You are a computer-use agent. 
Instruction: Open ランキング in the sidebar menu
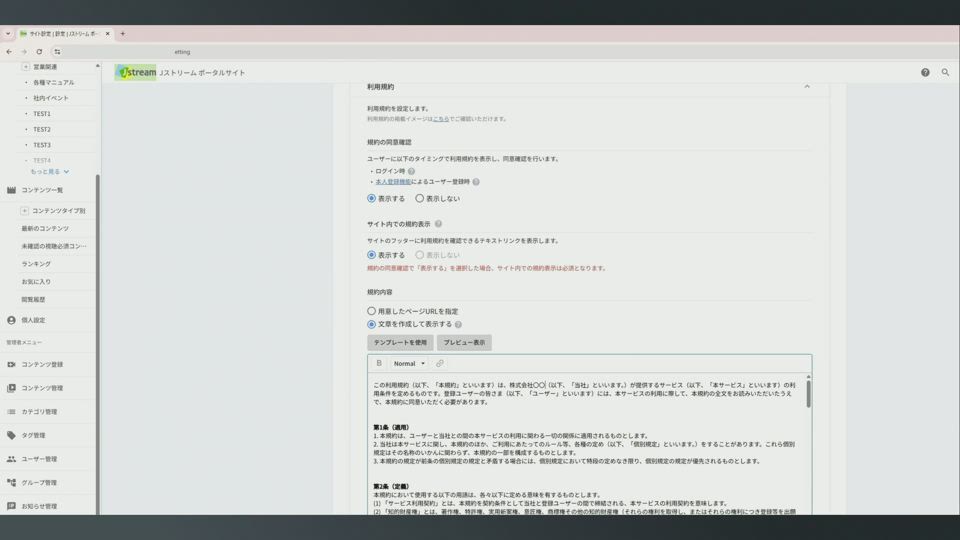pos(36,264)
